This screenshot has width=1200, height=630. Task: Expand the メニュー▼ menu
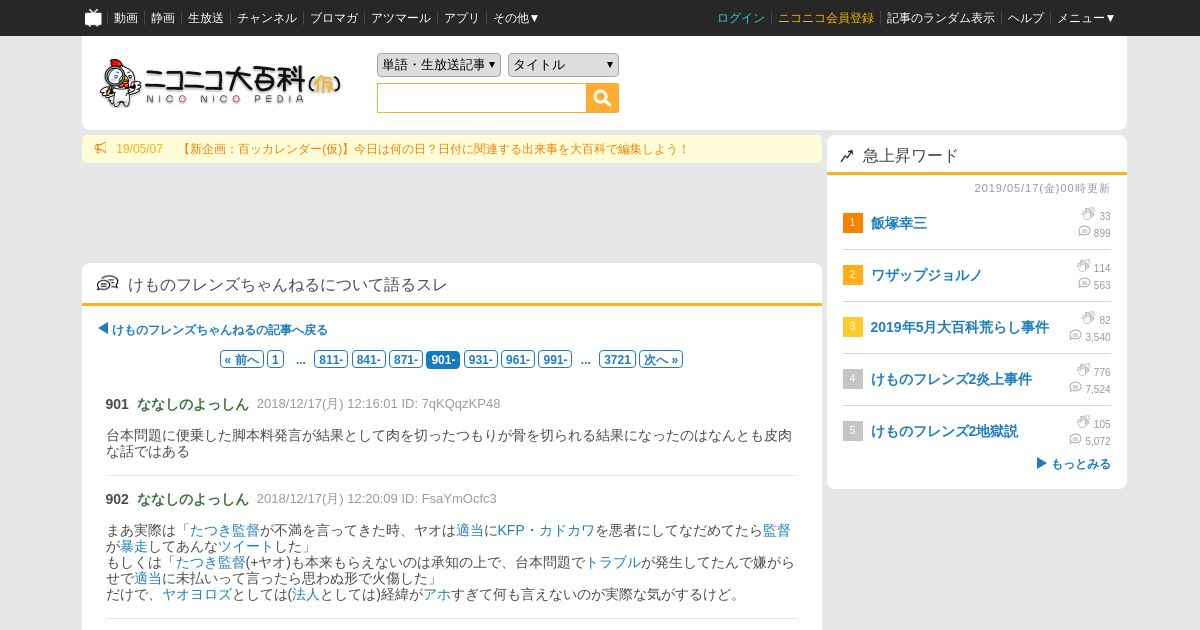tap(1086, 18)
